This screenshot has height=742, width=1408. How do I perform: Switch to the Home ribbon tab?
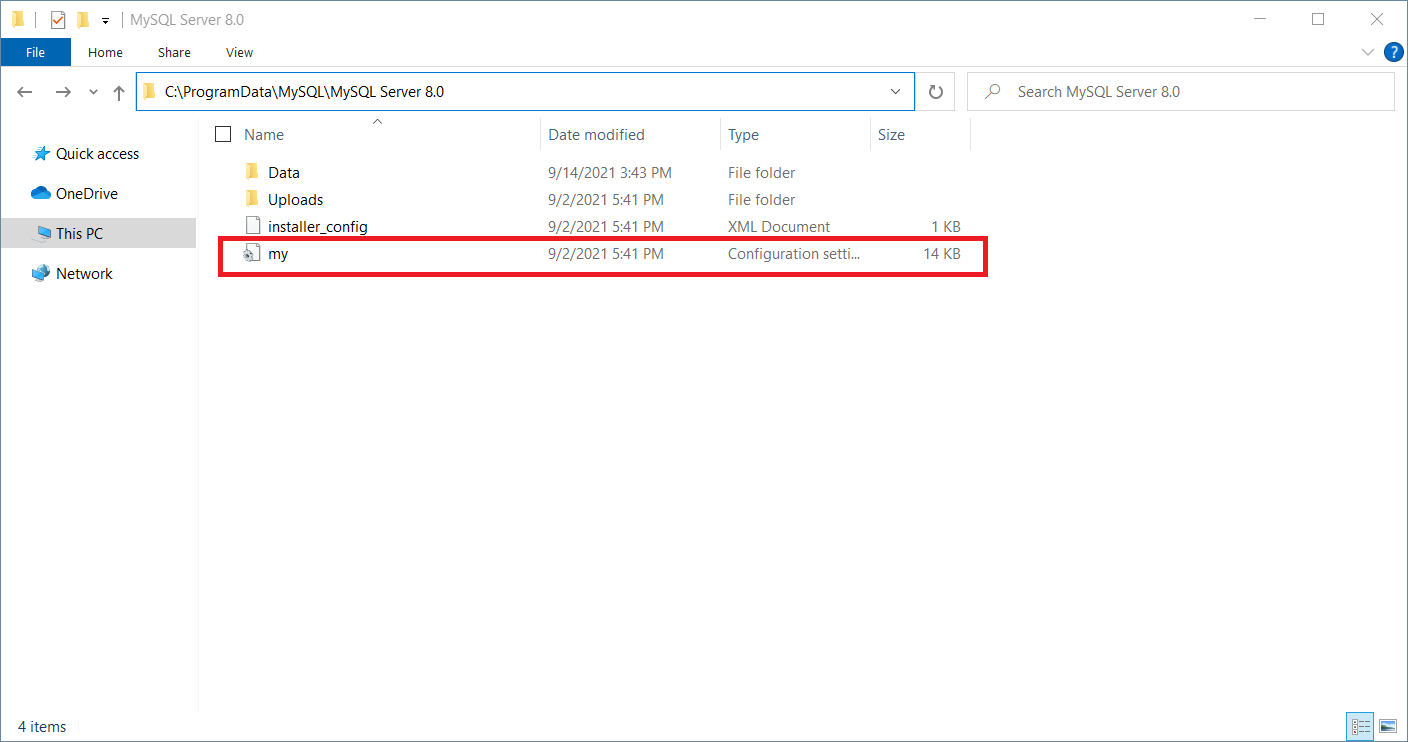pyautogui.click(x=105, y=52)
